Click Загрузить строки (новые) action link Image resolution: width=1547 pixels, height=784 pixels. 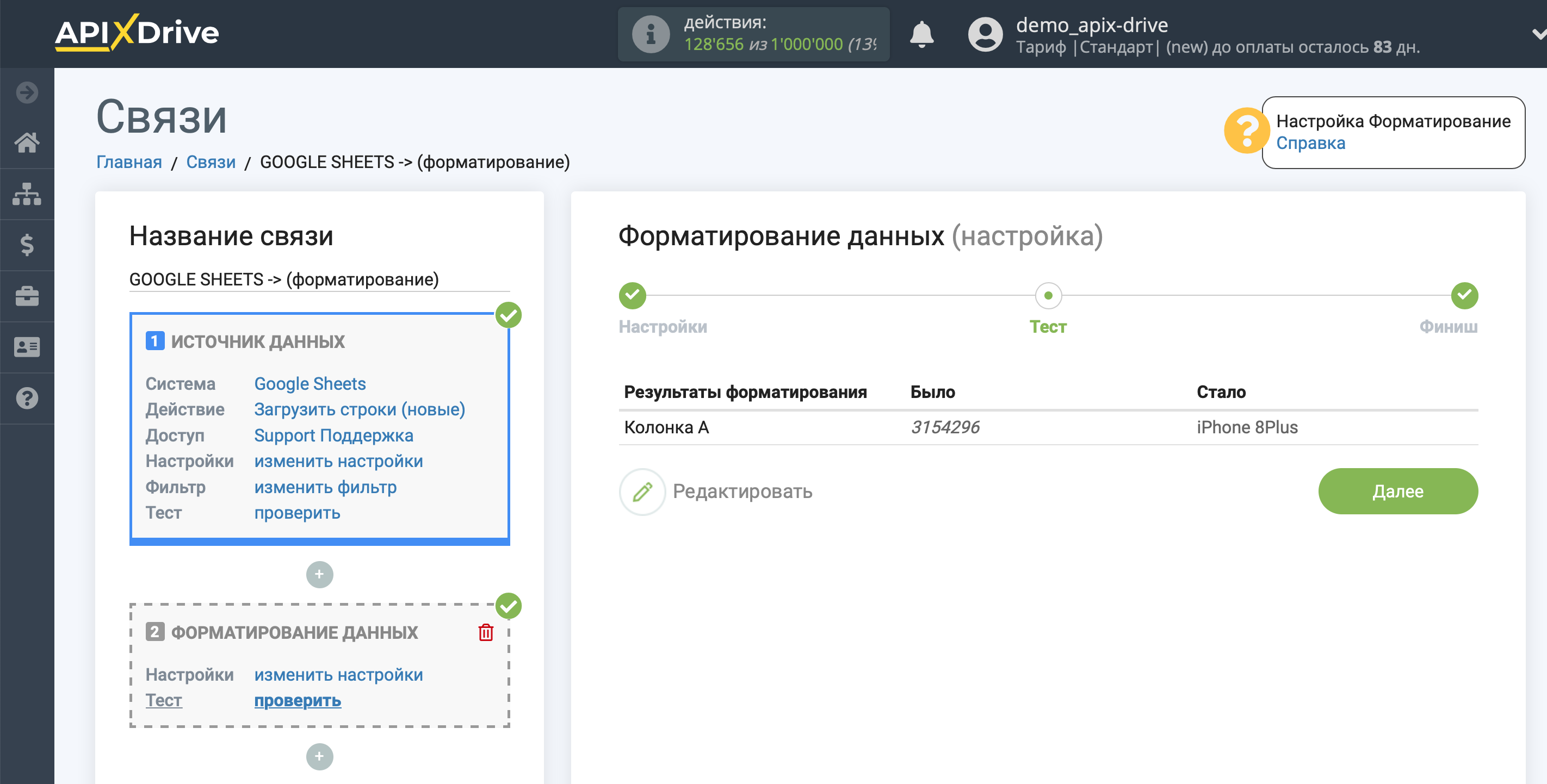click(360, 409)
